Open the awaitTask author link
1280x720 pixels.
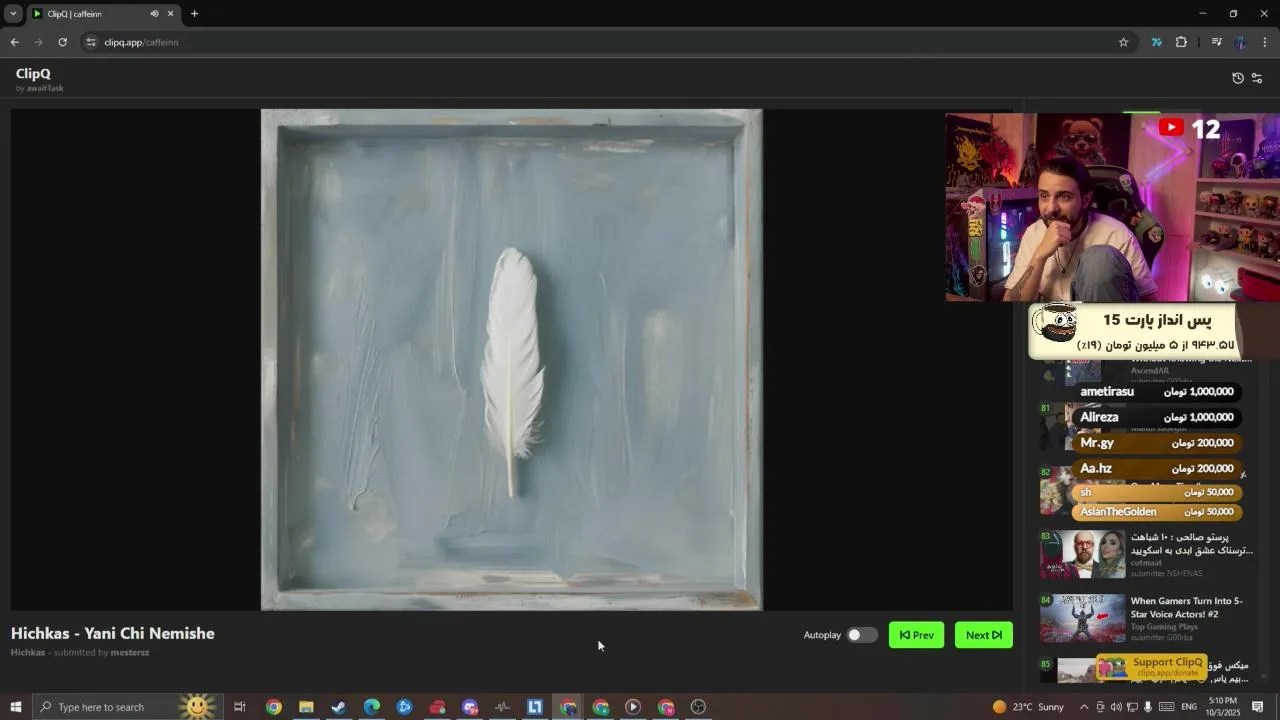pyautogui.click(x=45, y=88)
